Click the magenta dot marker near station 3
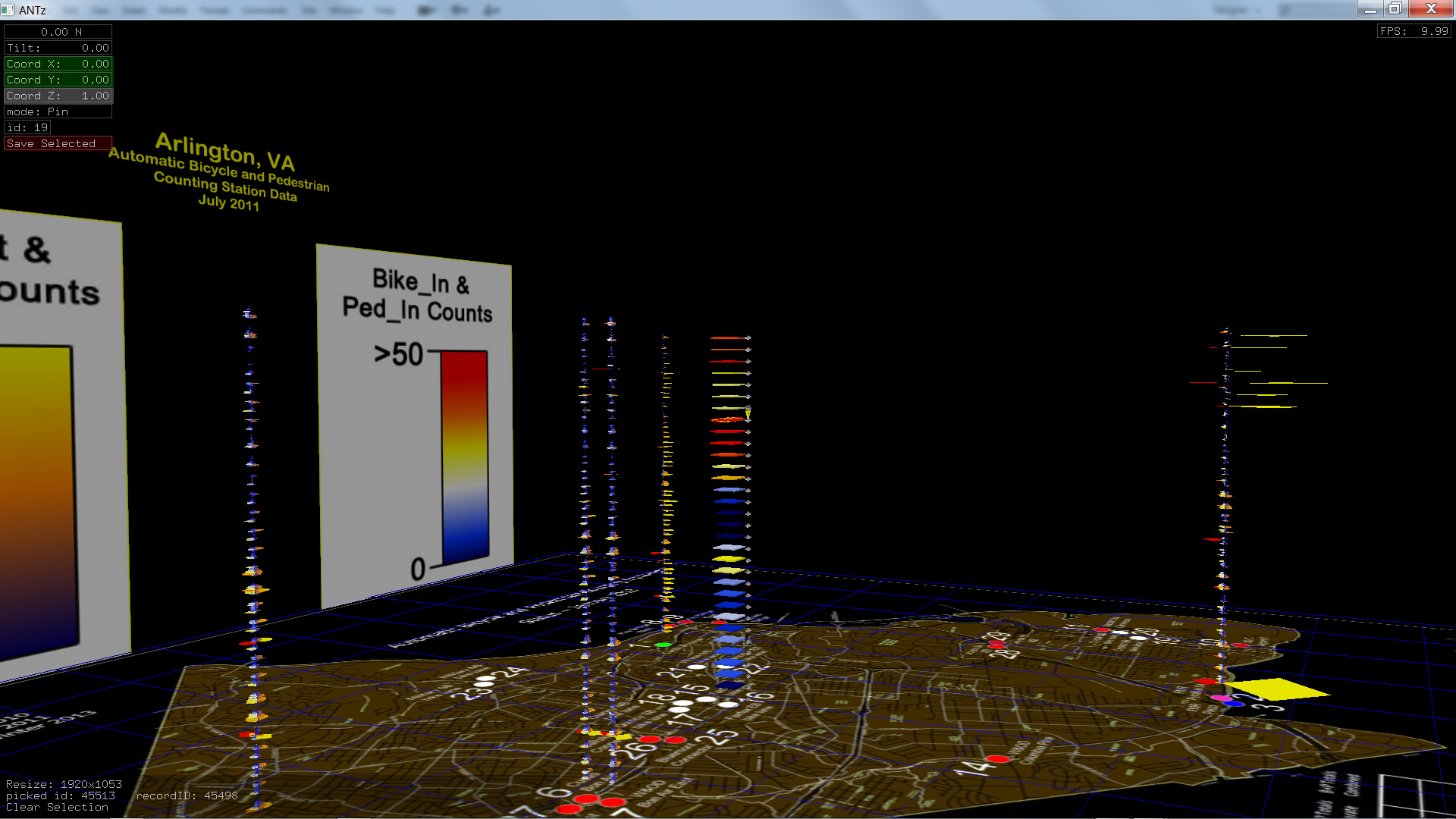This screenshot has height=819, width=1456. pyautogui.click(x=1220, y=698)
